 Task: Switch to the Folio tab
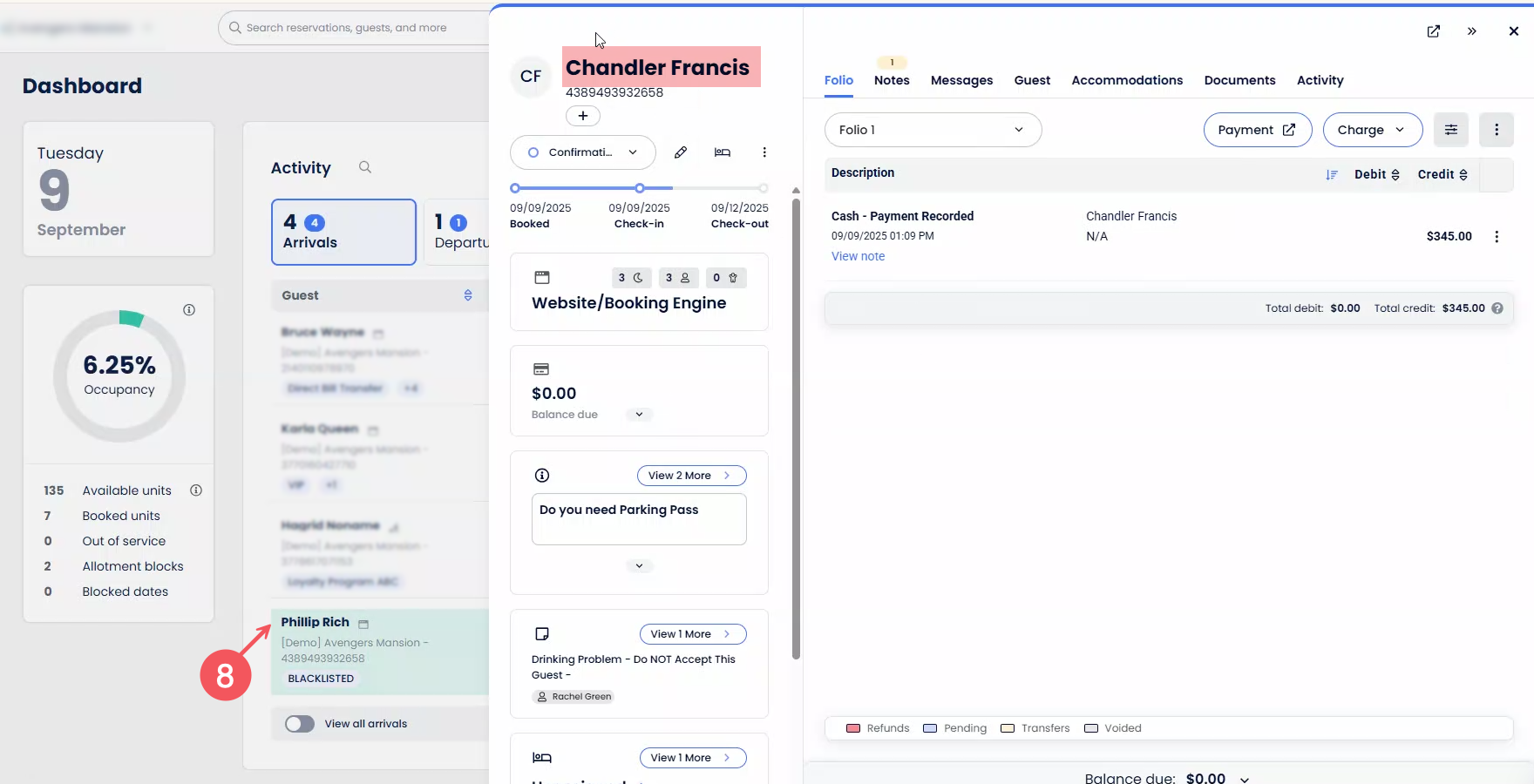(x=839, y=80)
